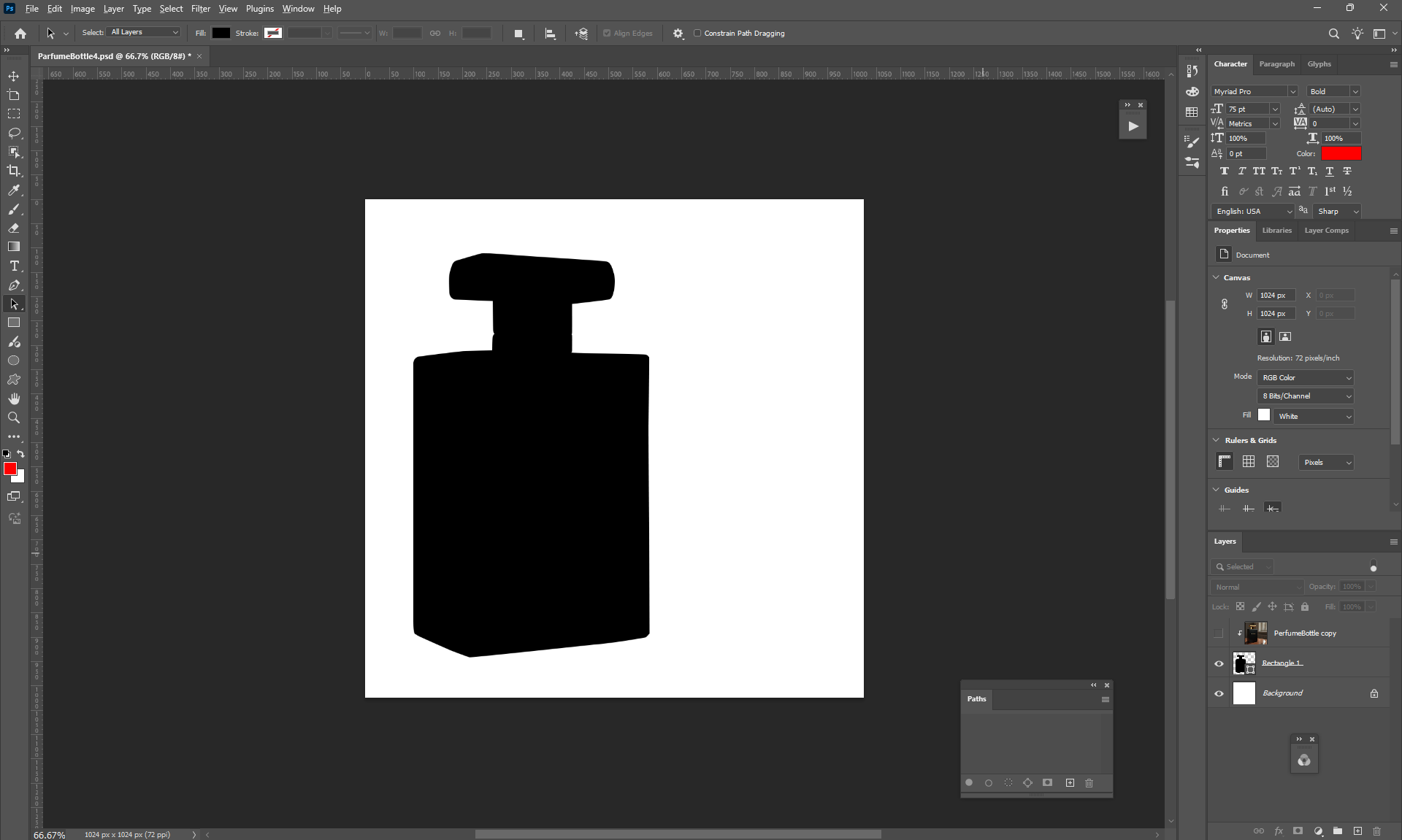
Task: Select the Gradient tool
Action: pyautogui.click(x=14, y=247)
